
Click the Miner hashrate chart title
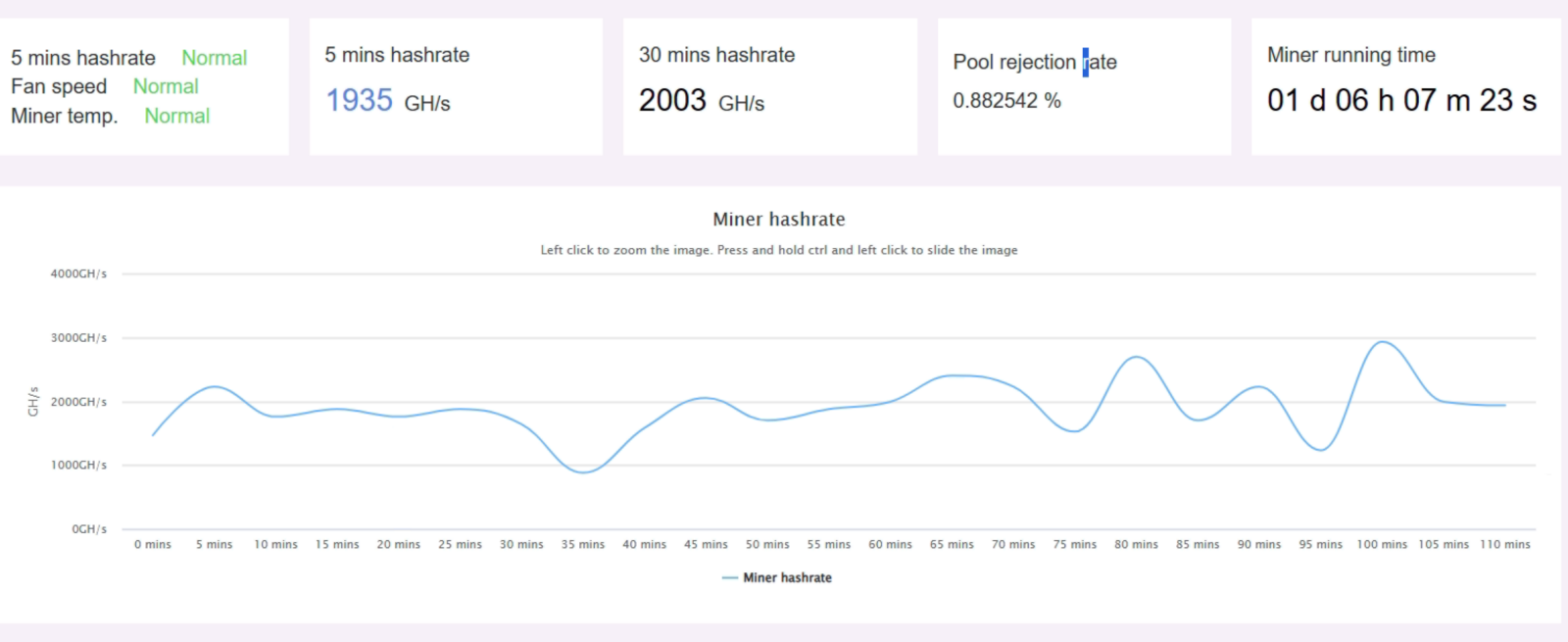pyautogui.click(x=779, y=220)
